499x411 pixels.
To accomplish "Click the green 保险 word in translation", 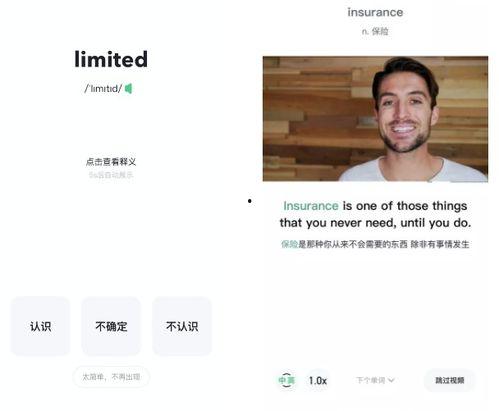I will pyautogui.click(x=289, y=244).
